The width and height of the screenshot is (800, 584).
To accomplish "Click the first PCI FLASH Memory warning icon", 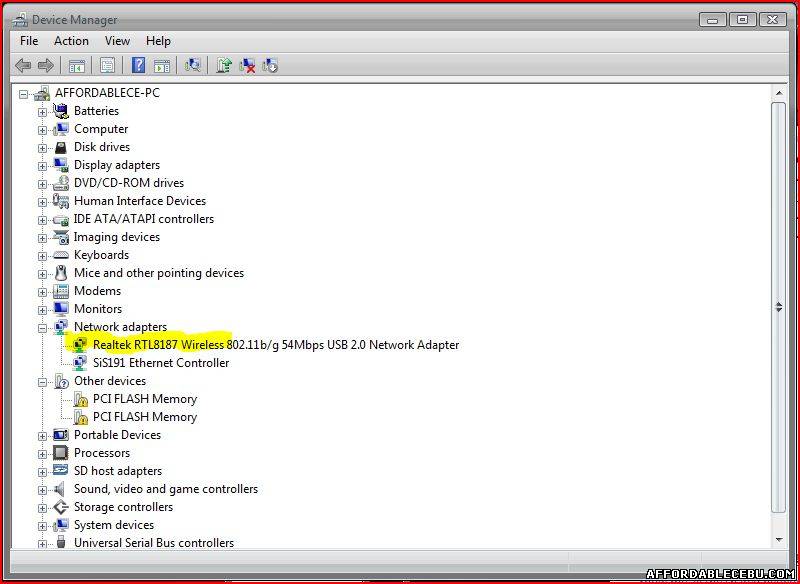I will (x=80, y=399).
